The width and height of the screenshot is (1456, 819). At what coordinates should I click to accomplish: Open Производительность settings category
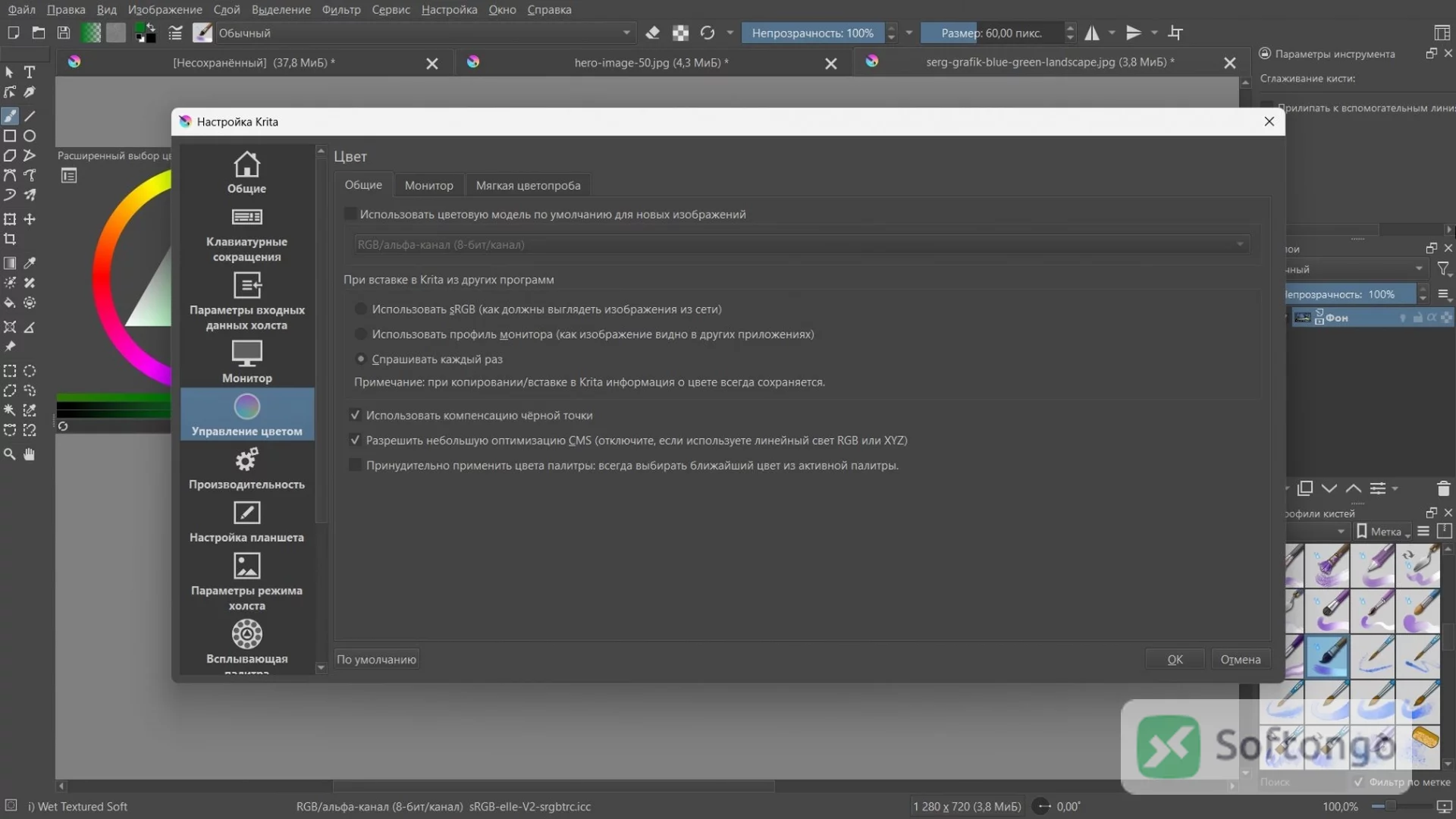point(246,468)
